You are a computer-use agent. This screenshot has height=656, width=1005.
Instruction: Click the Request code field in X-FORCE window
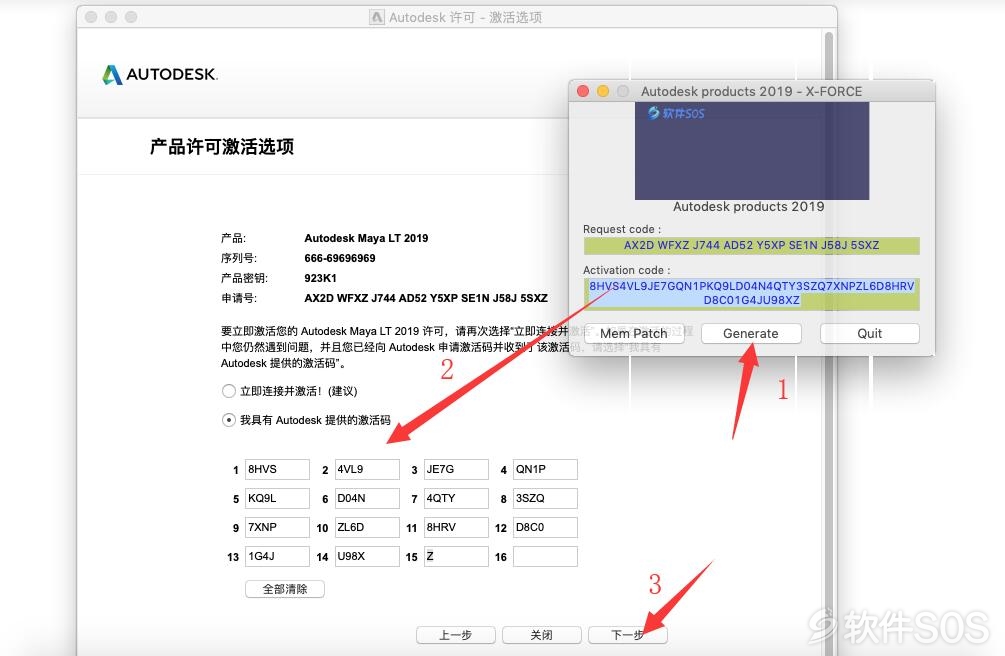pyautogui.click(x=751, y=246)
